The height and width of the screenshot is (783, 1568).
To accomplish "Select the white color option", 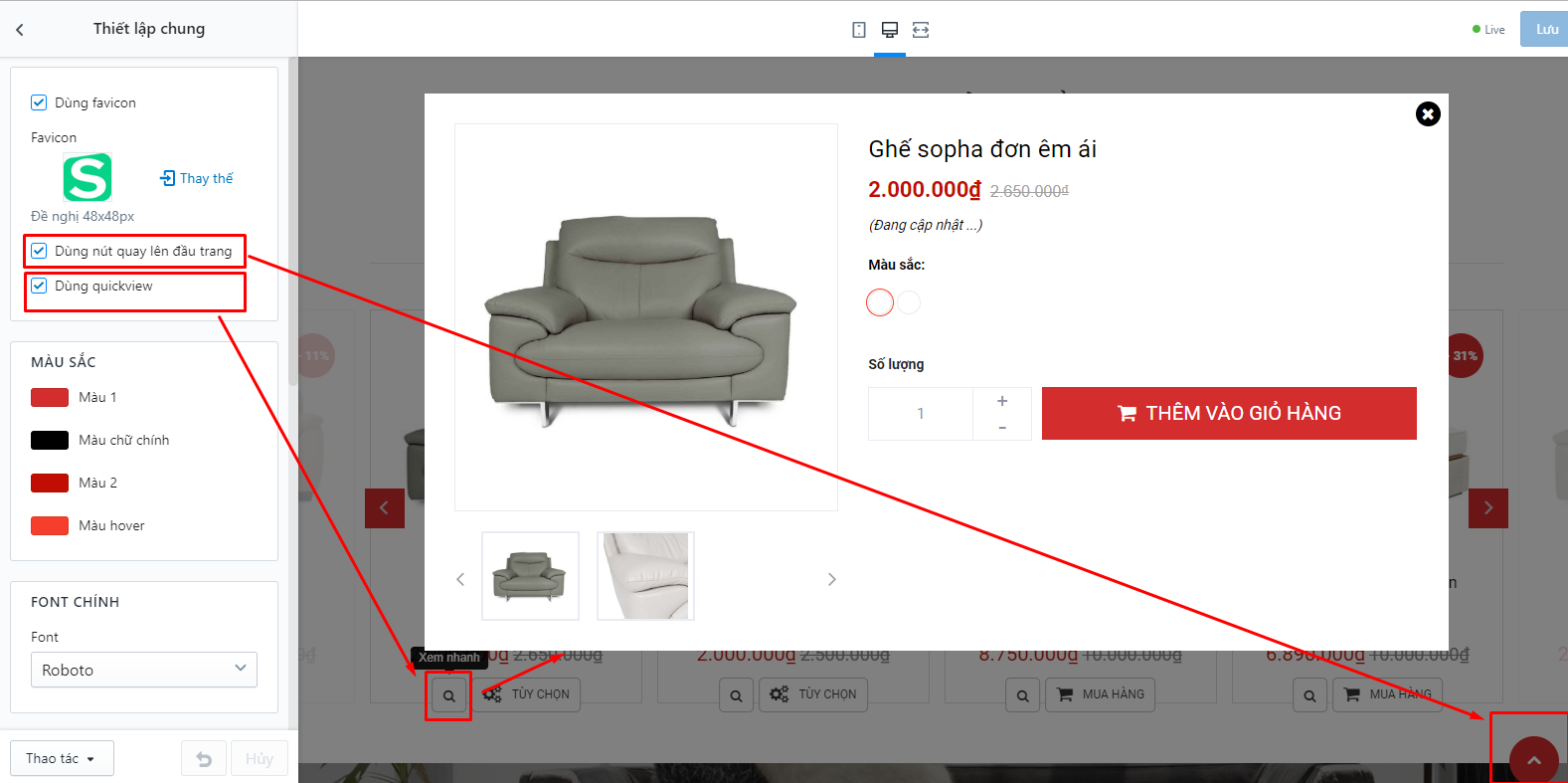I will (910, 302).
